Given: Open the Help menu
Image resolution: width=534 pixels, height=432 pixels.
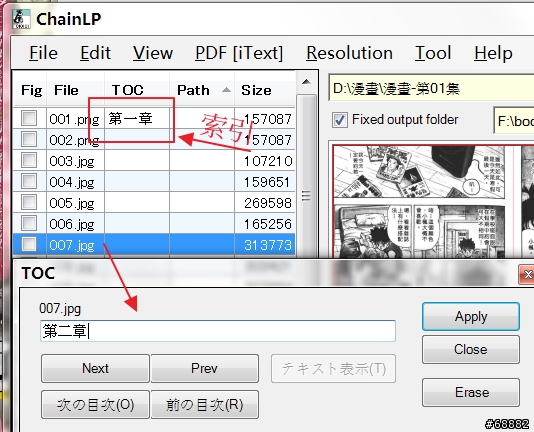Looking at the screenshot, I should click(x=493, y=53).
